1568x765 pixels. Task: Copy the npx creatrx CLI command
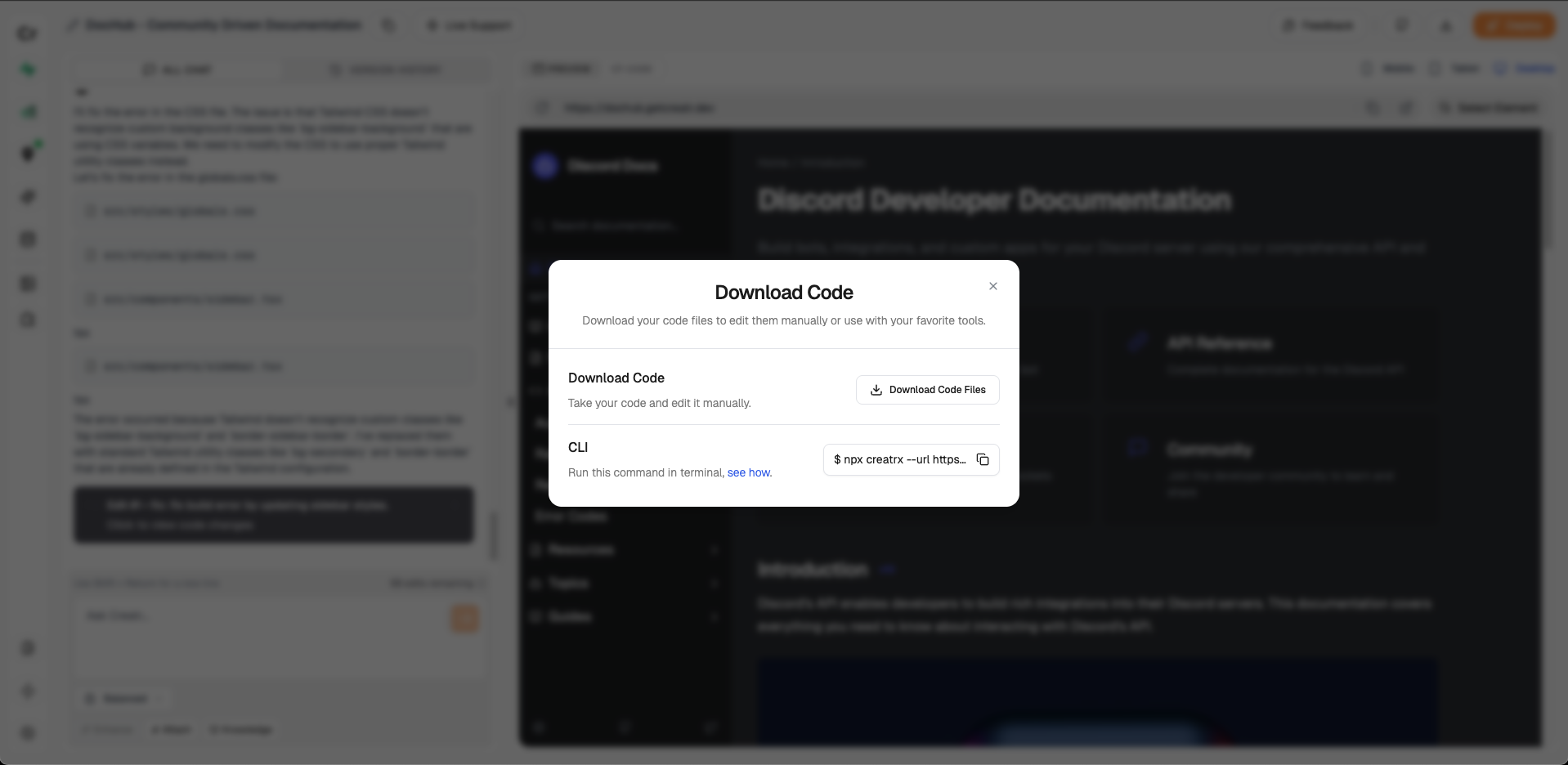pos(983,459)
